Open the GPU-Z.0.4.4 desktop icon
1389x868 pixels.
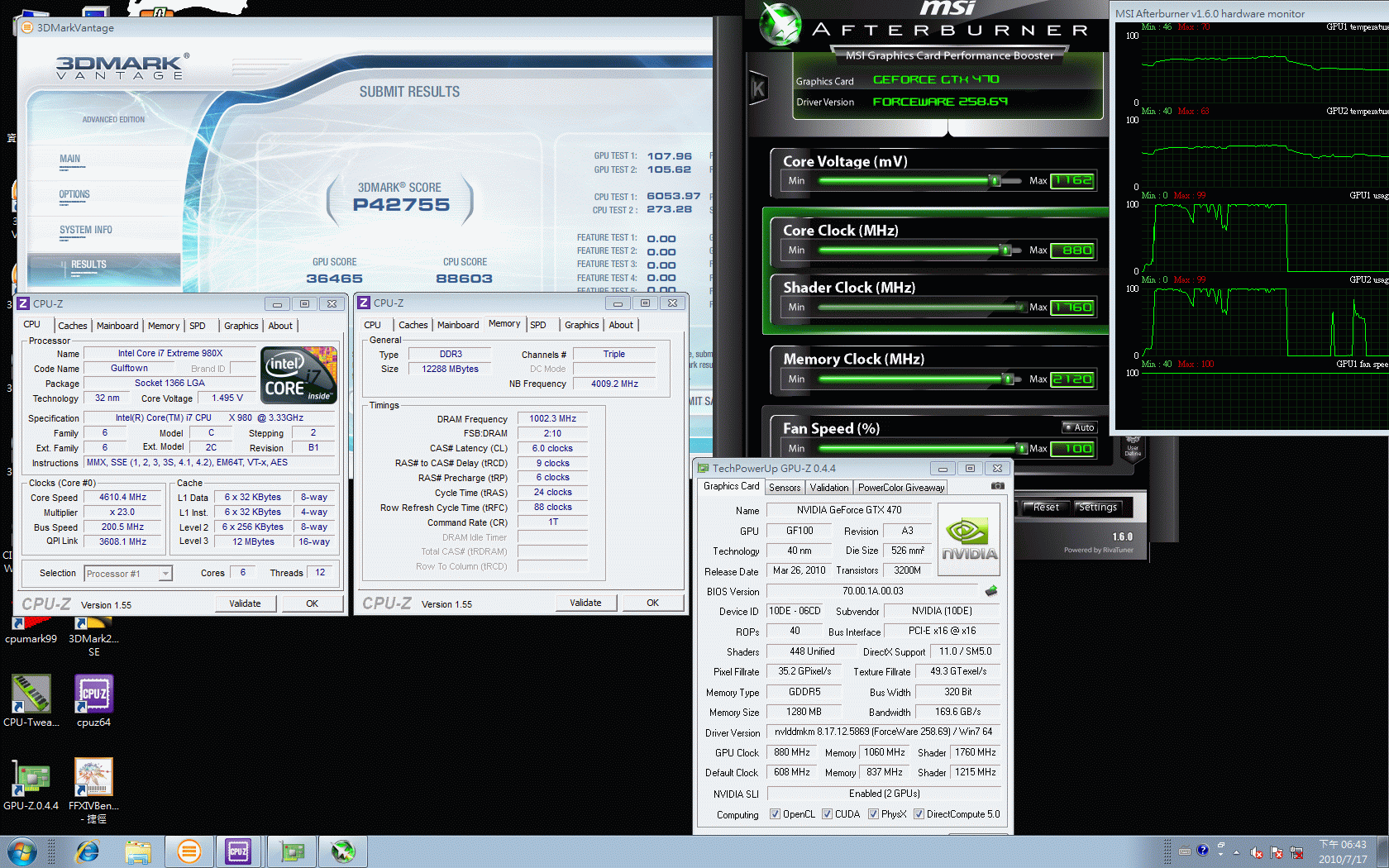tap(31, 784)
